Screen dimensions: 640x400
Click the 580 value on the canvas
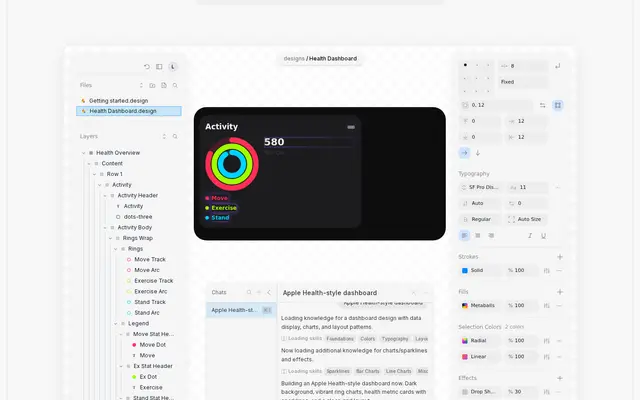(274, 142)
